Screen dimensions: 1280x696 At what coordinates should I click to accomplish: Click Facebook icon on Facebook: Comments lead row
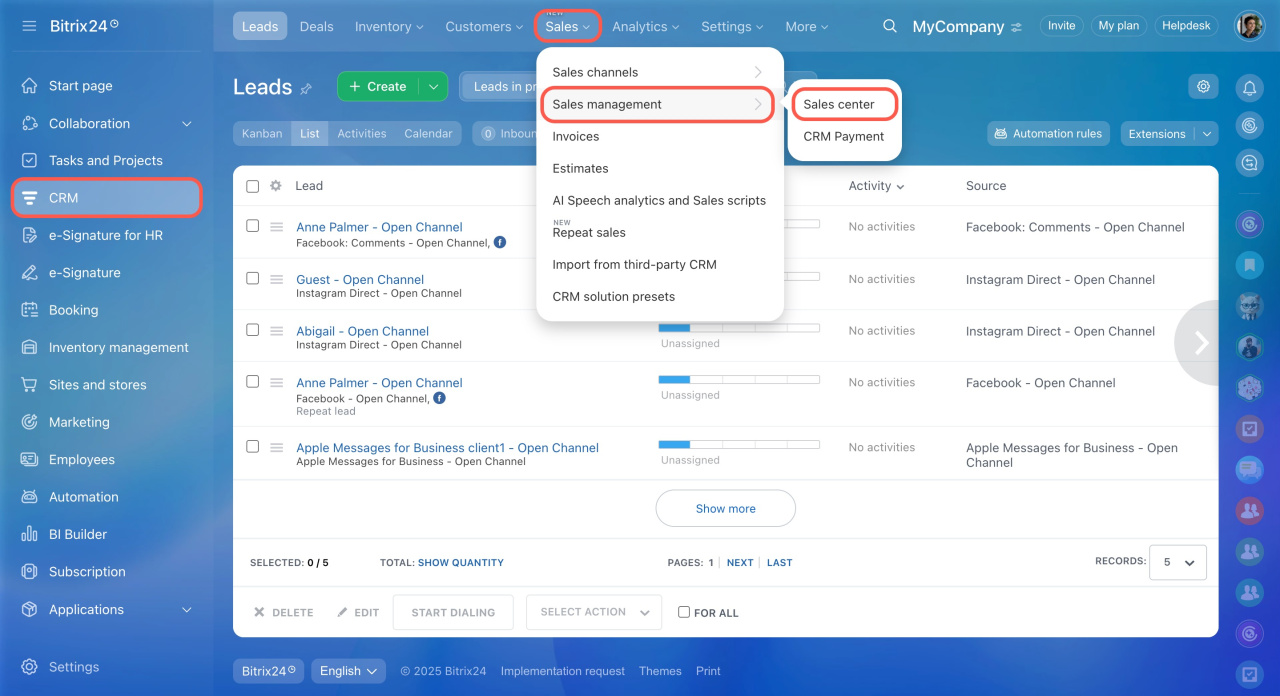coord(500,242)
